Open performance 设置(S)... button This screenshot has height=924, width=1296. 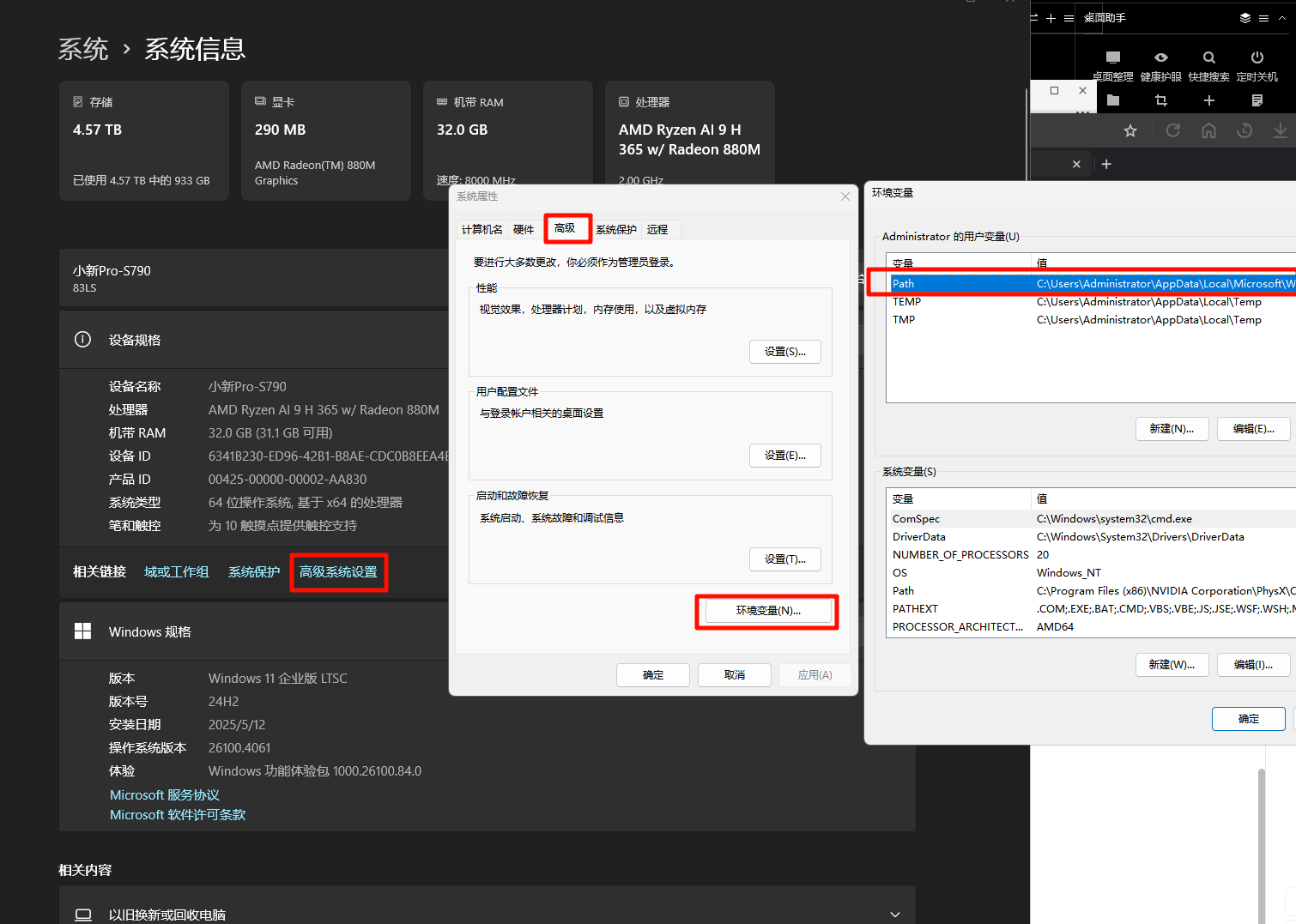click(x=785, y=352)
